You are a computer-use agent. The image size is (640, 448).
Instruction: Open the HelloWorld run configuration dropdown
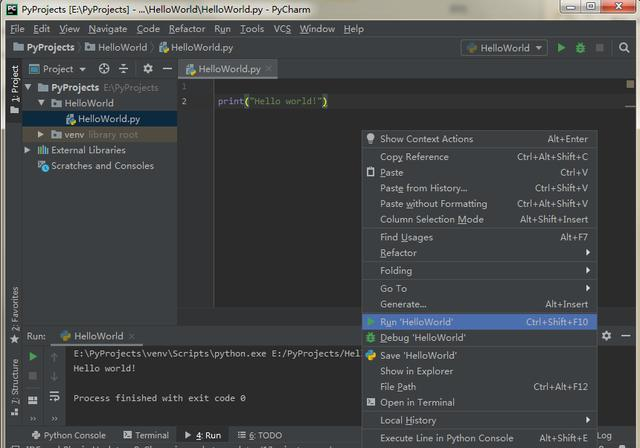[x=504, y=48]
